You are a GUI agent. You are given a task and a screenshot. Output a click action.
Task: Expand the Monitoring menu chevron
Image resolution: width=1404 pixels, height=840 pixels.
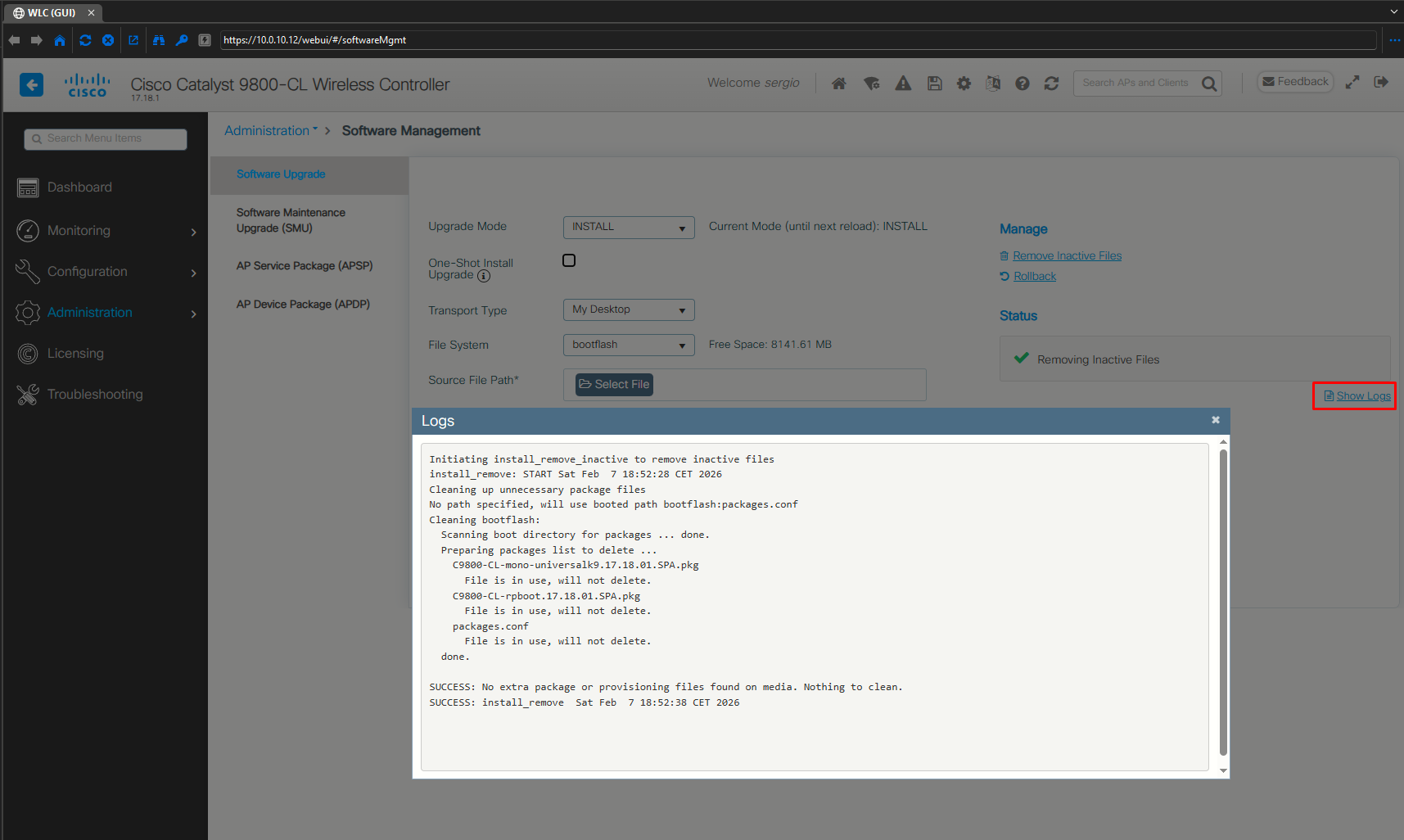coord(194,232)
